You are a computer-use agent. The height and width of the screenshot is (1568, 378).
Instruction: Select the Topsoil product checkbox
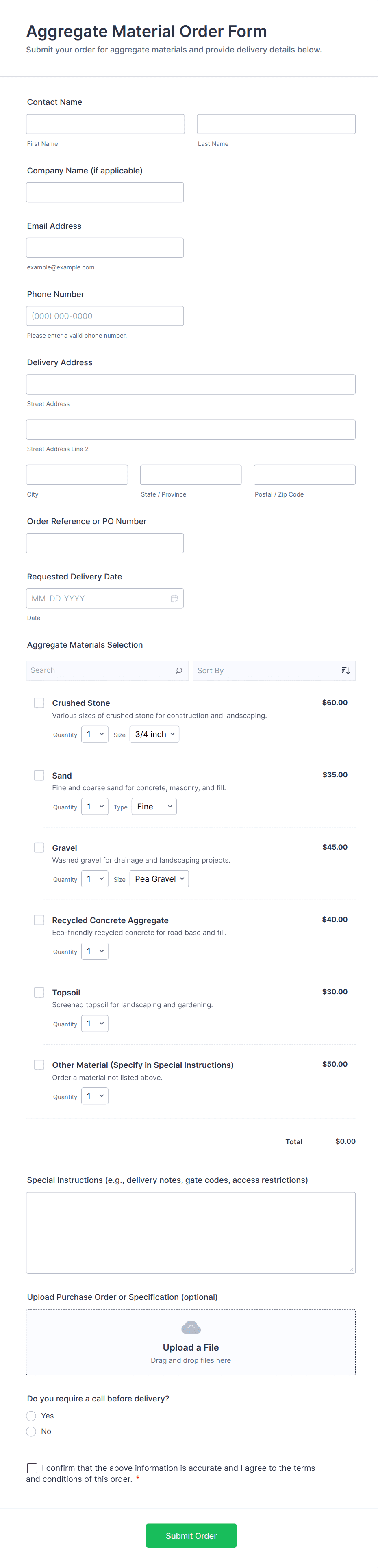coord(39,992)
